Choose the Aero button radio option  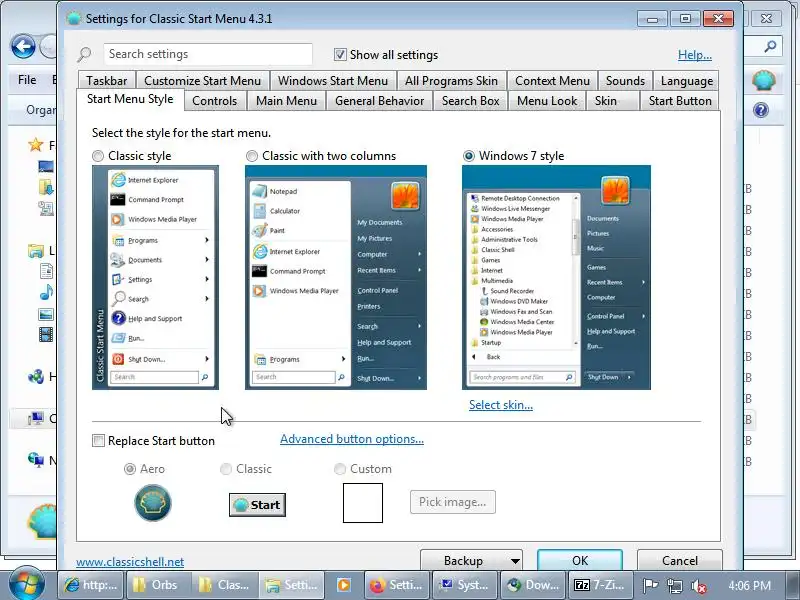pos(130,468)
